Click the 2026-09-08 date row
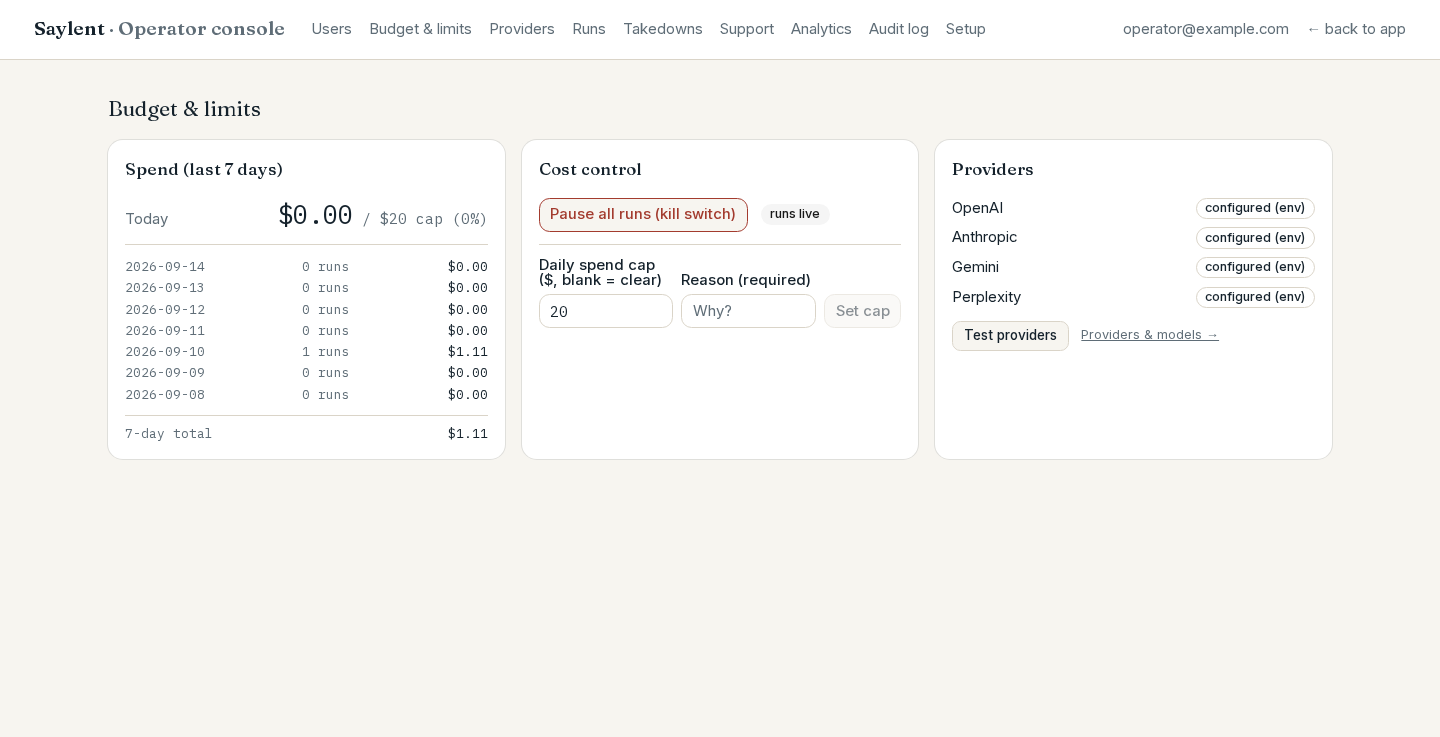Screen dimensions: 1440x737 click(x=306, y=394)
